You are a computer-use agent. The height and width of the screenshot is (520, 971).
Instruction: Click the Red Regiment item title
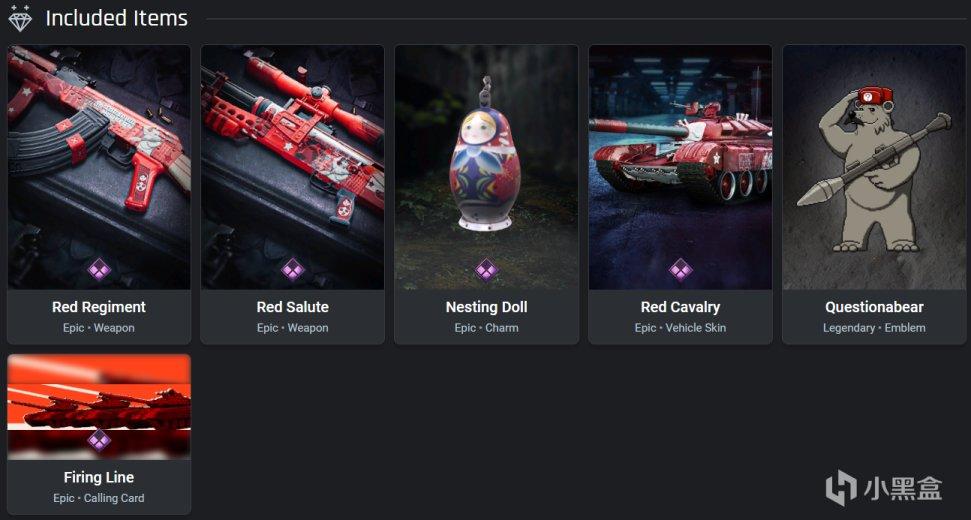click(99, 307)
